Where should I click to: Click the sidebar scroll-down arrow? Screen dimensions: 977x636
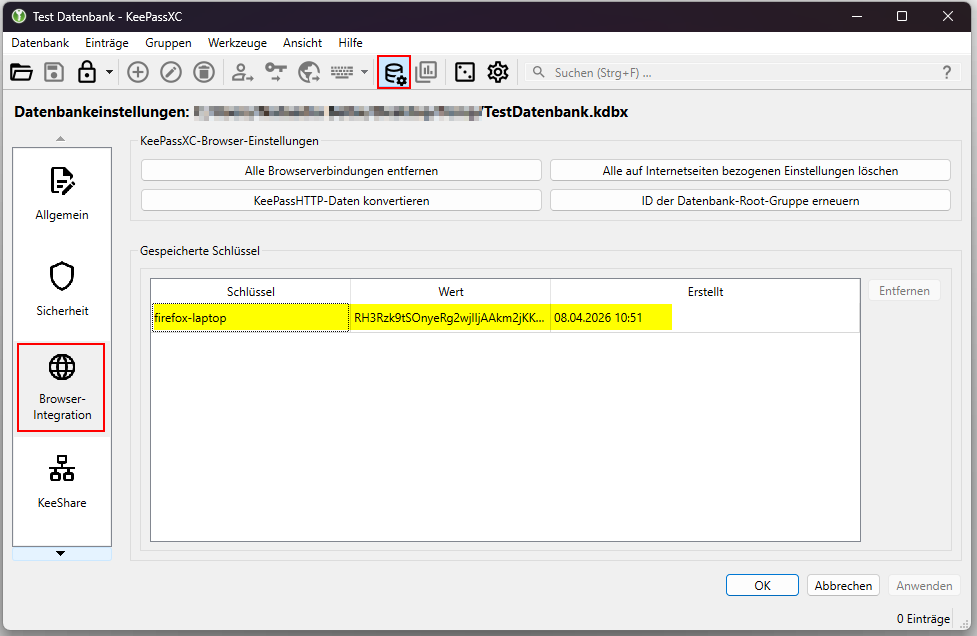tap(60, 553)
